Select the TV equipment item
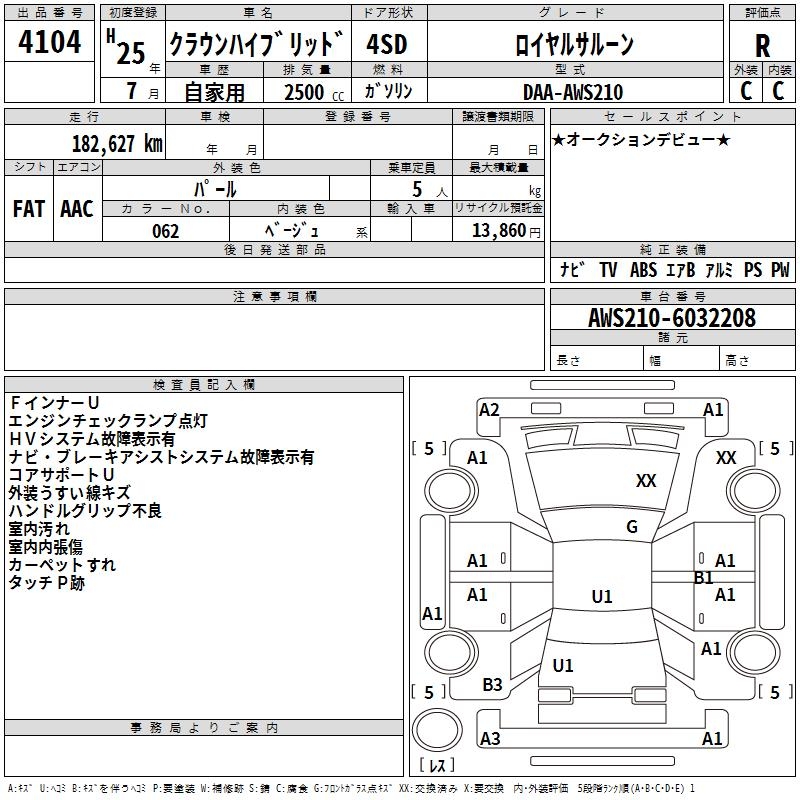 click(x=608, y=269)
